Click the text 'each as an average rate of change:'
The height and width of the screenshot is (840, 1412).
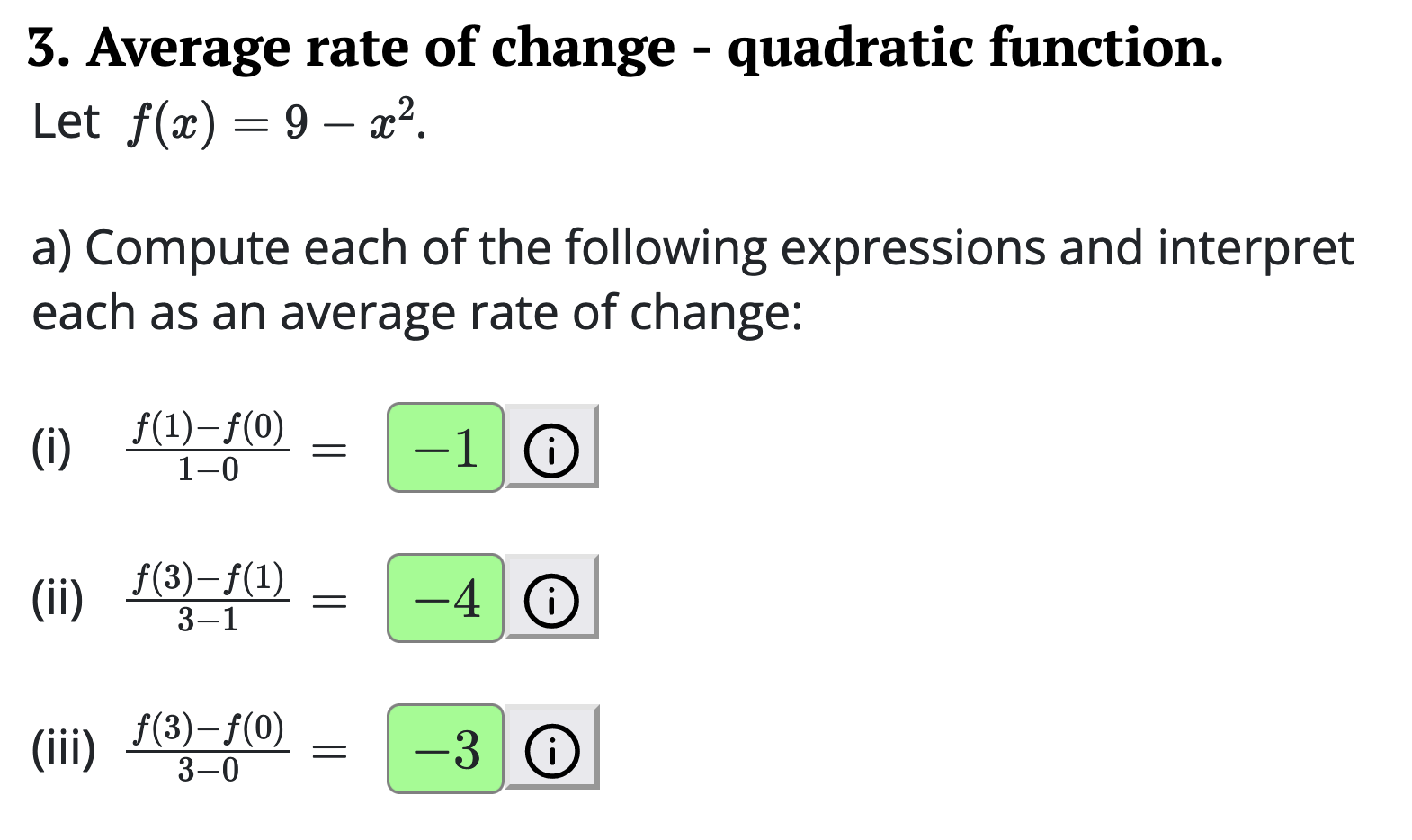(x=416, y=313)
